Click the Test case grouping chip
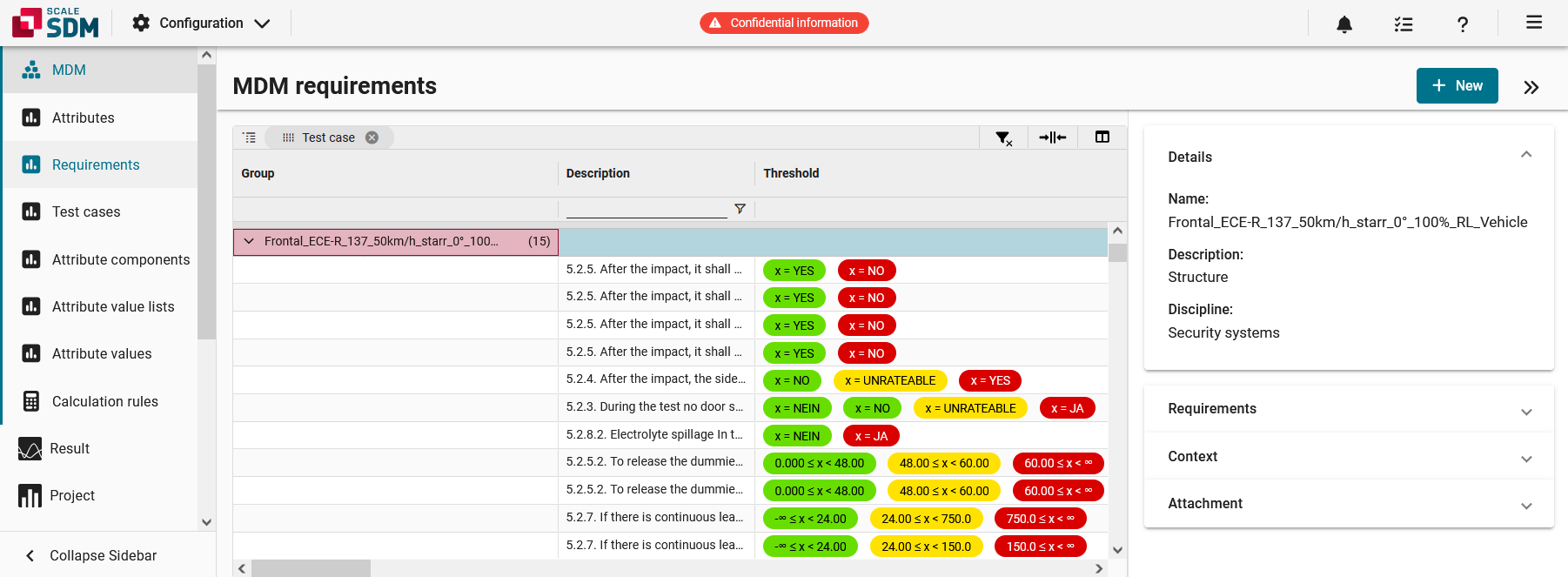1568x577 pixels. point(328,138)
